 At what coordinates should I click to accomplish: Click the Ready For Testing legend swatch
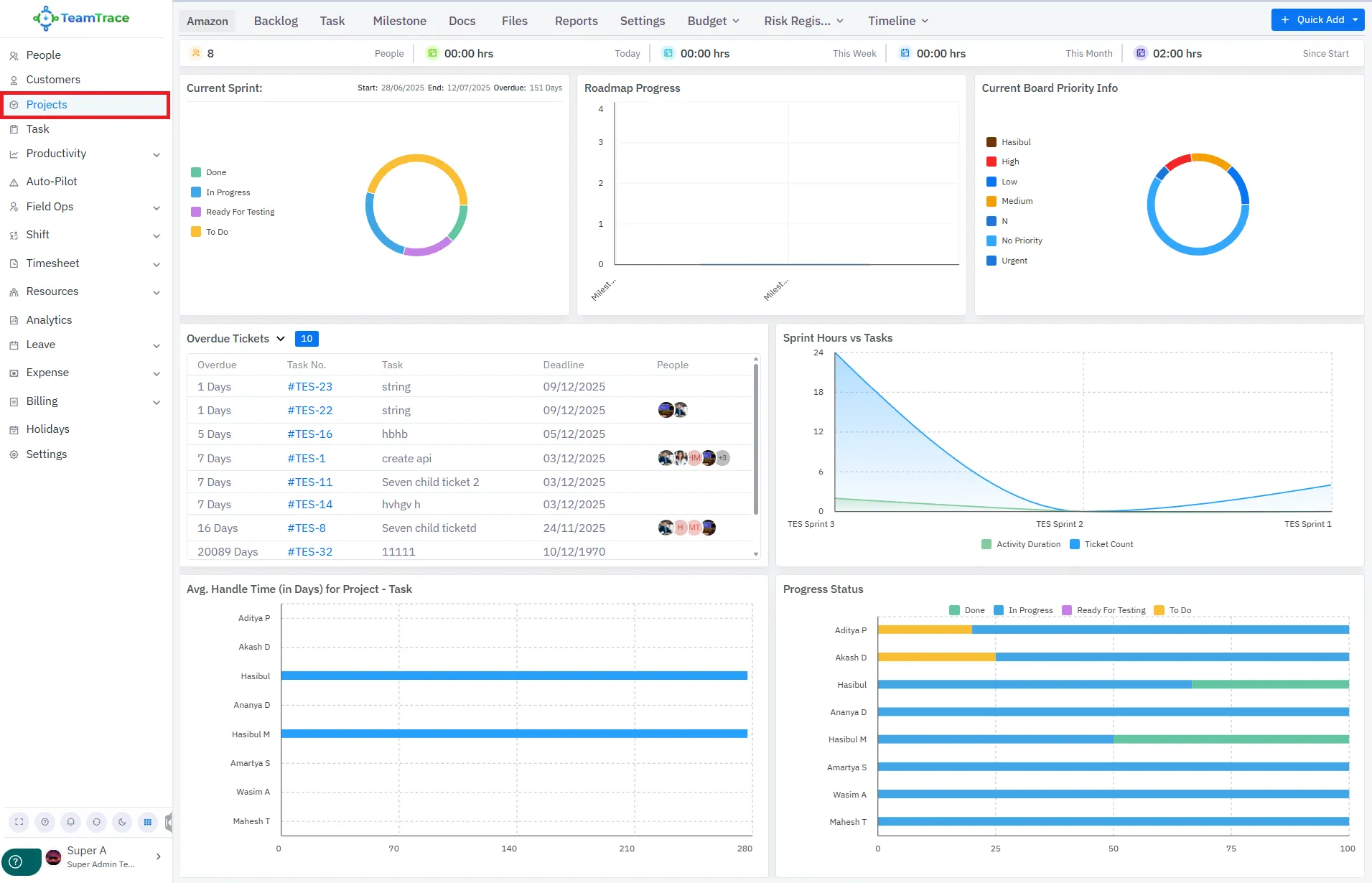point(196,212)
